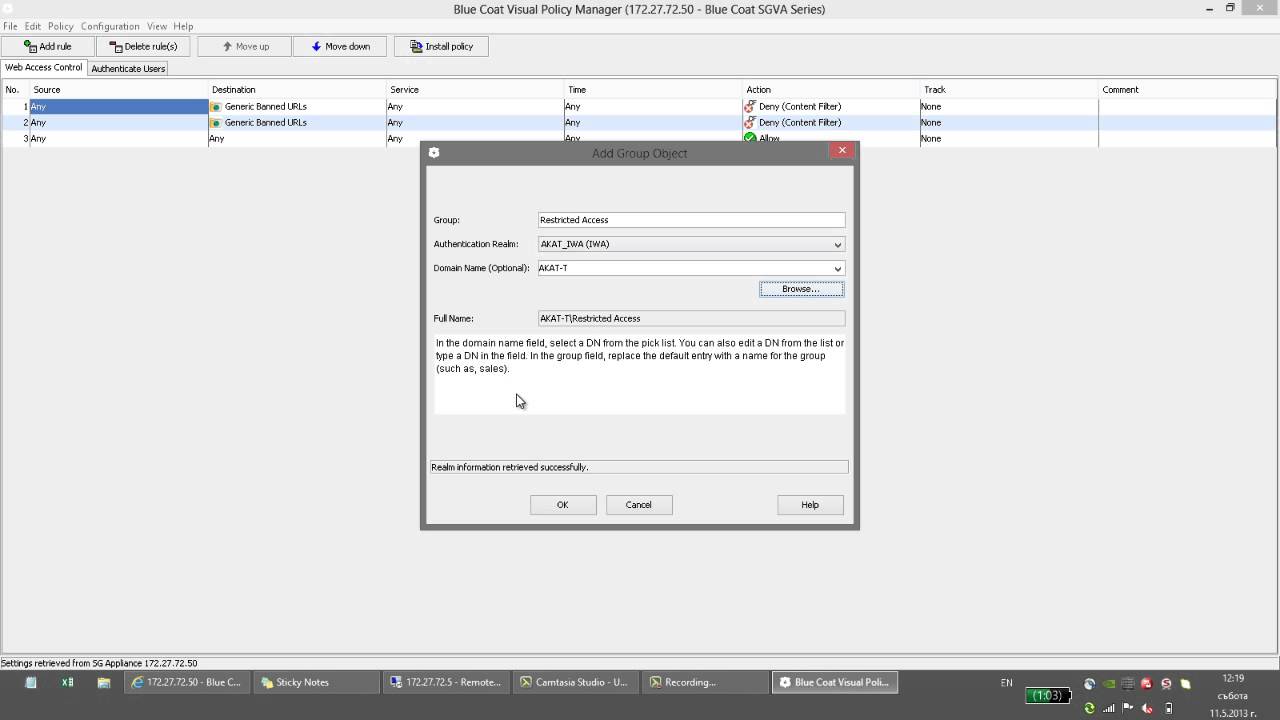This screenshot has height=720, width=1280.
Task: Click the EN language indicator
Action: pos(1006,683)
